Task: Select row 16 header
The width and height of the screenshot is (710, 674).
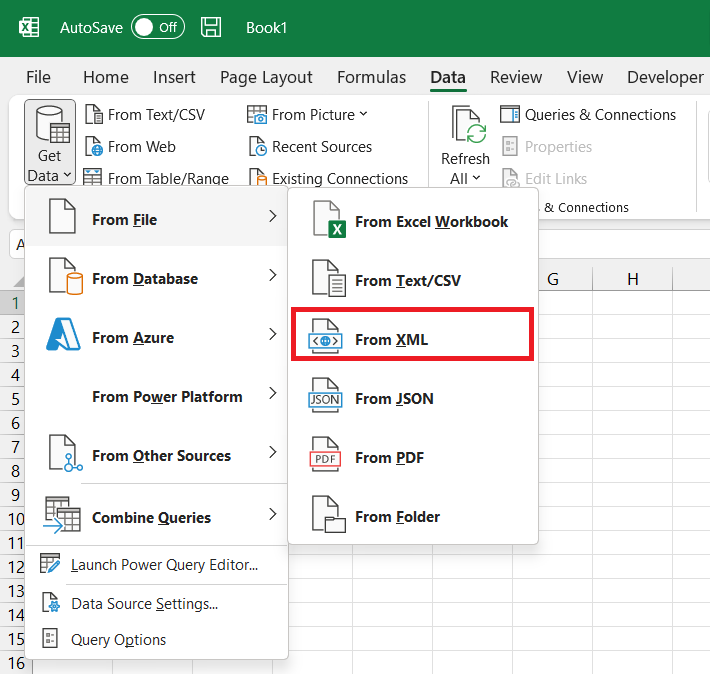Action: point(16,663)
